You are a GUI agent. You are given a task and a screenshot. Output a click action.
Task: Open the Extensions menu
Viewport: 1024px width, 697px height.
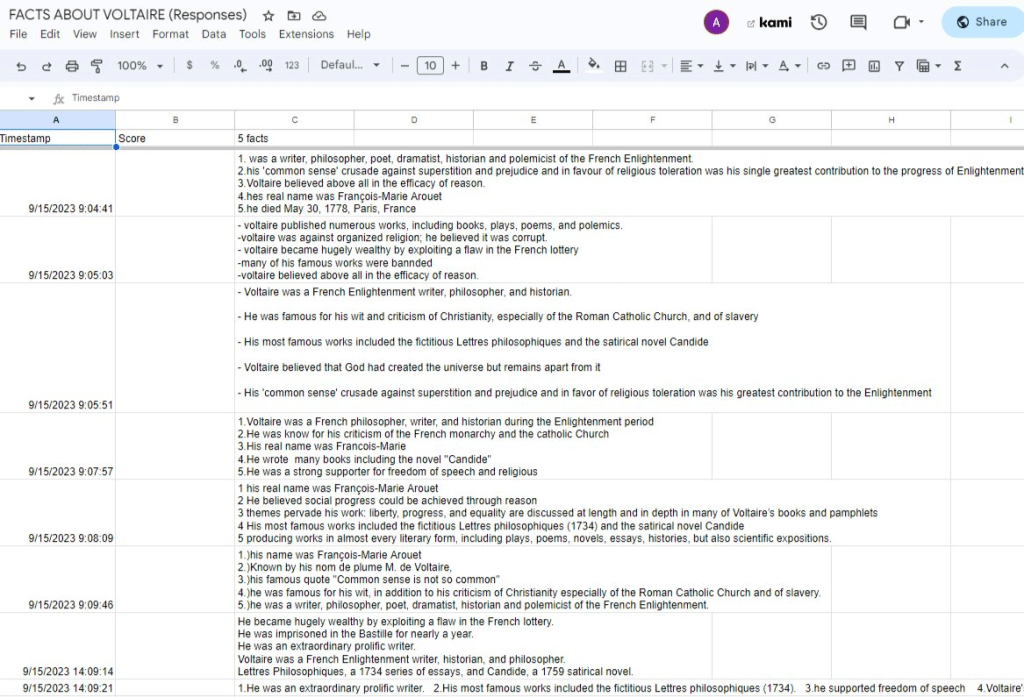point(306,34)
